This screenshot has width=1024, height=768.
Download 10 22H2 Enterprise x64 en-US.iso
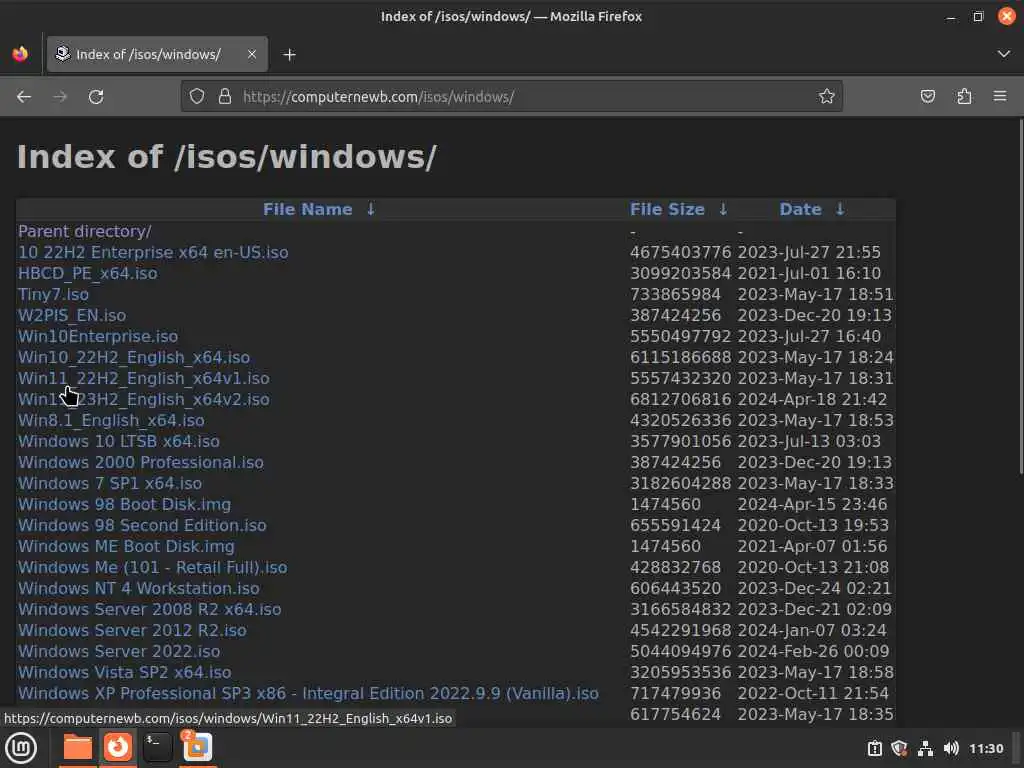153,252
